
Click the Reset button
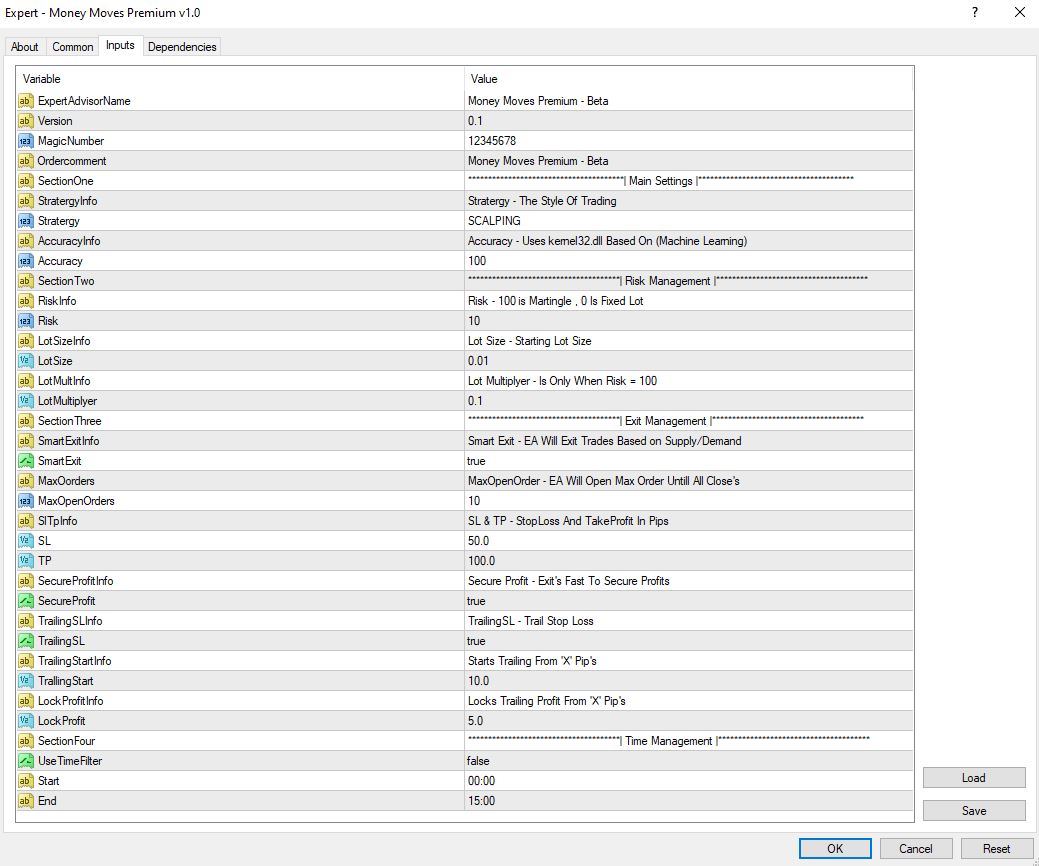[997, 849]
